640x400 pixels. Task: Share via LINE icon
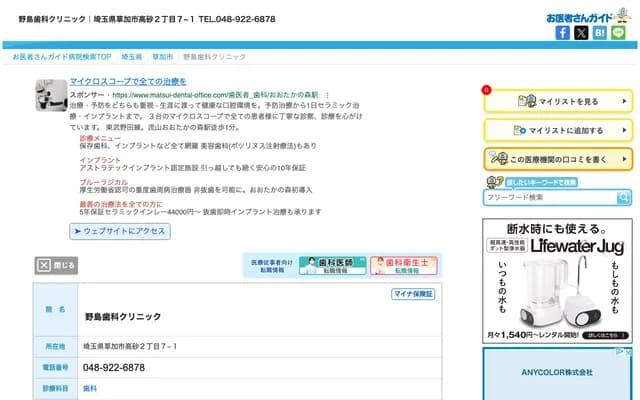point(618,33)
